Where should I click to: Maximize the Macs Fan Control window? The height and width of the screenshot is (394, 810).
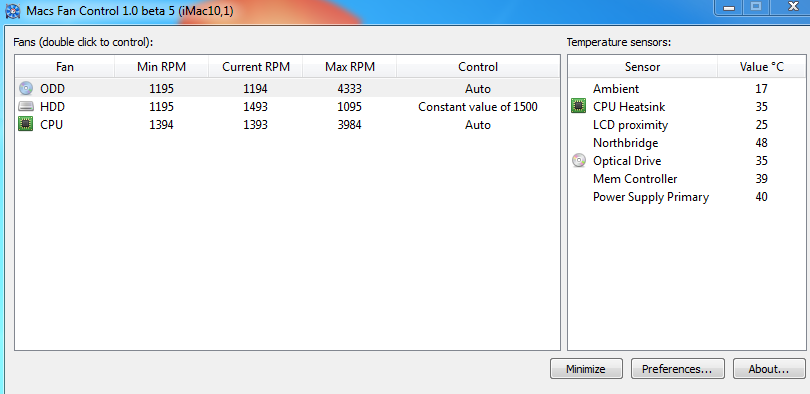point(756,7)
